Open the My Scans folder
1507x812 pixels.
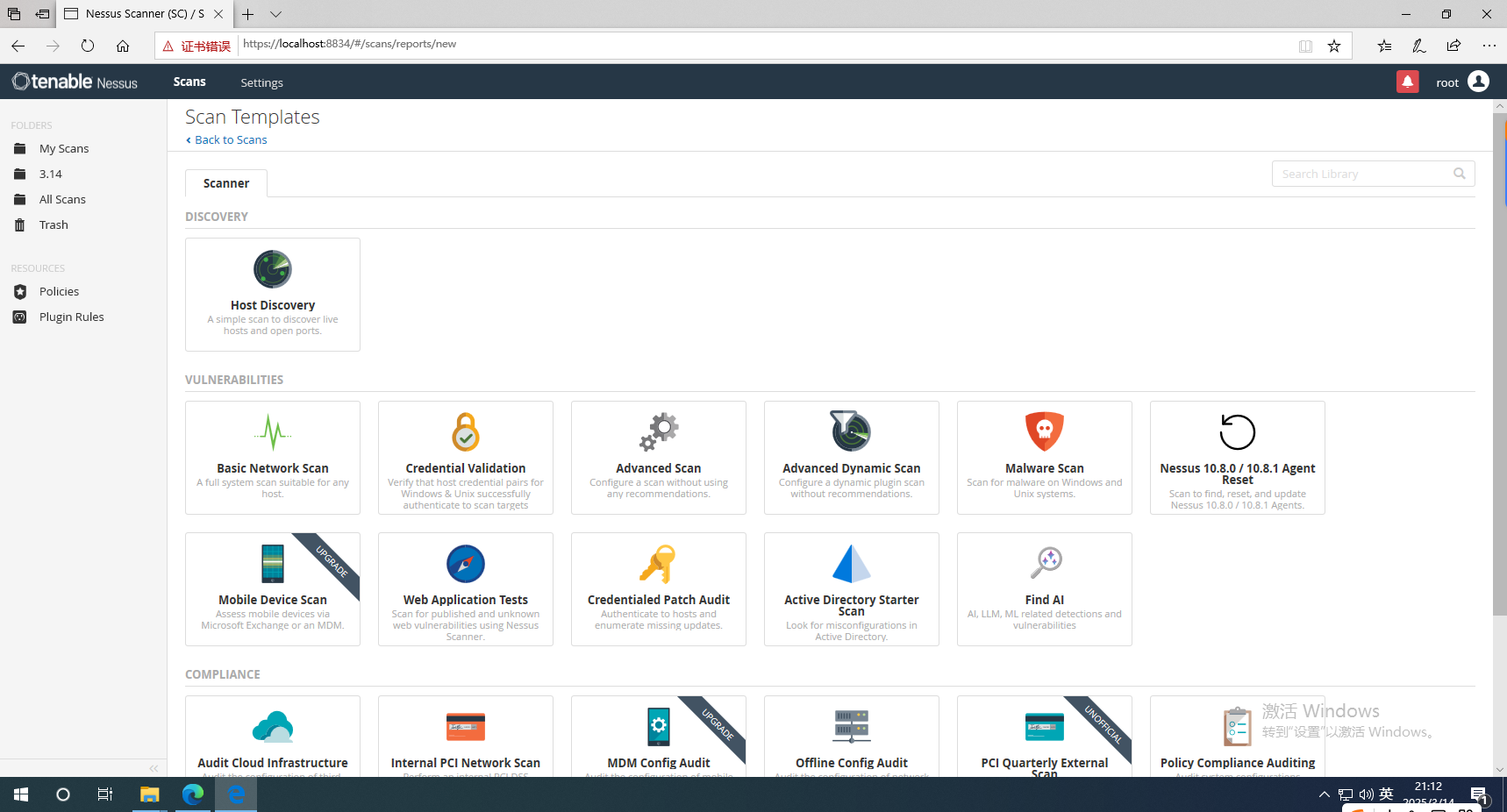coord(64,148)
